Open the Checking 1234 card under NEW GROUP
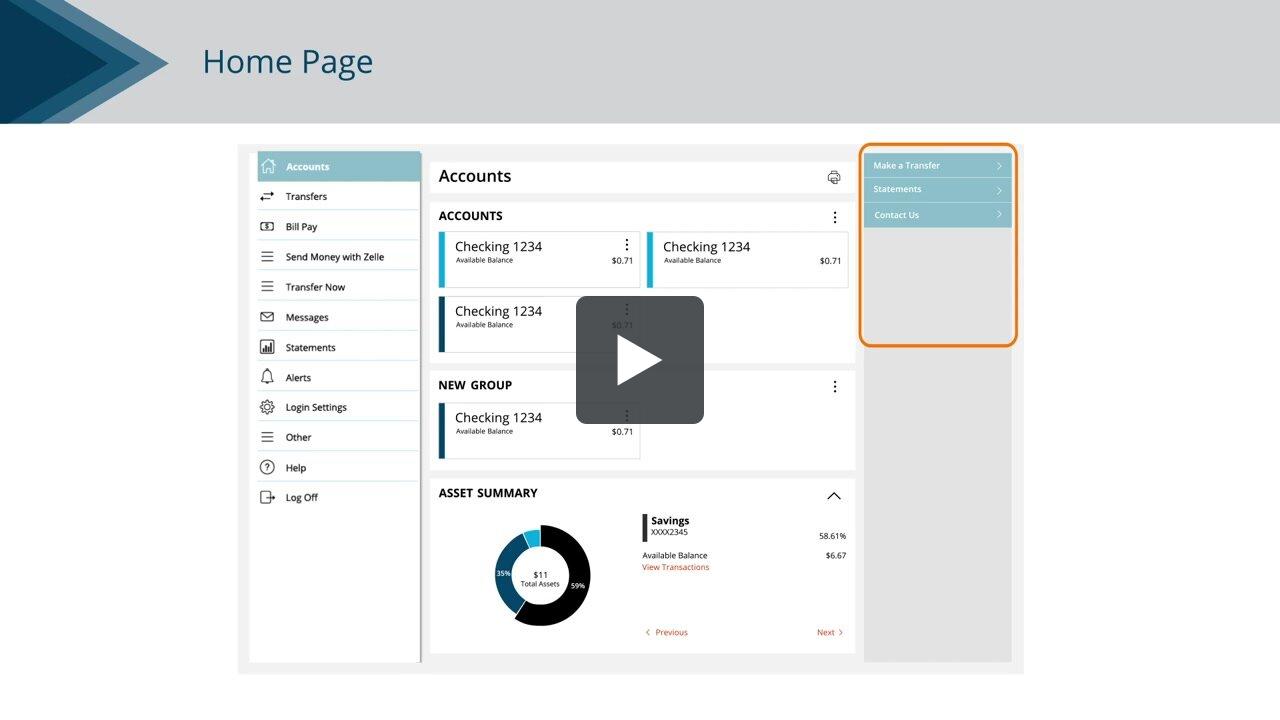This screenshot has height=720, width=1280. (540, 431)
